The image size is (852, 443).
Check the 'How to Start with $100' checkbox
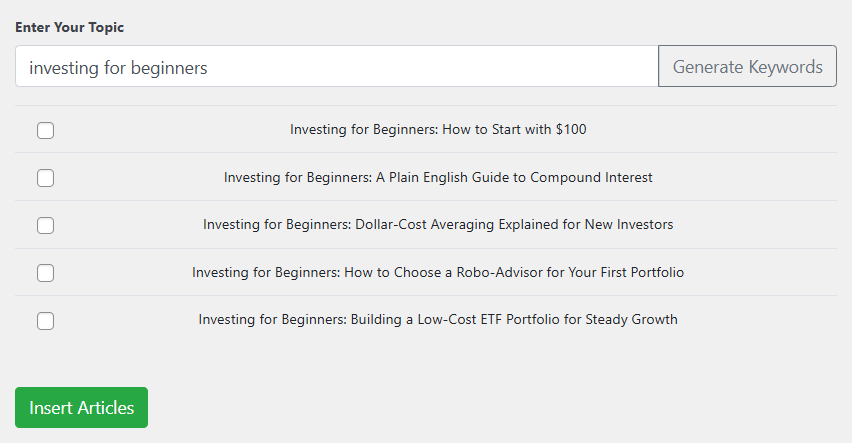(45, 130)
